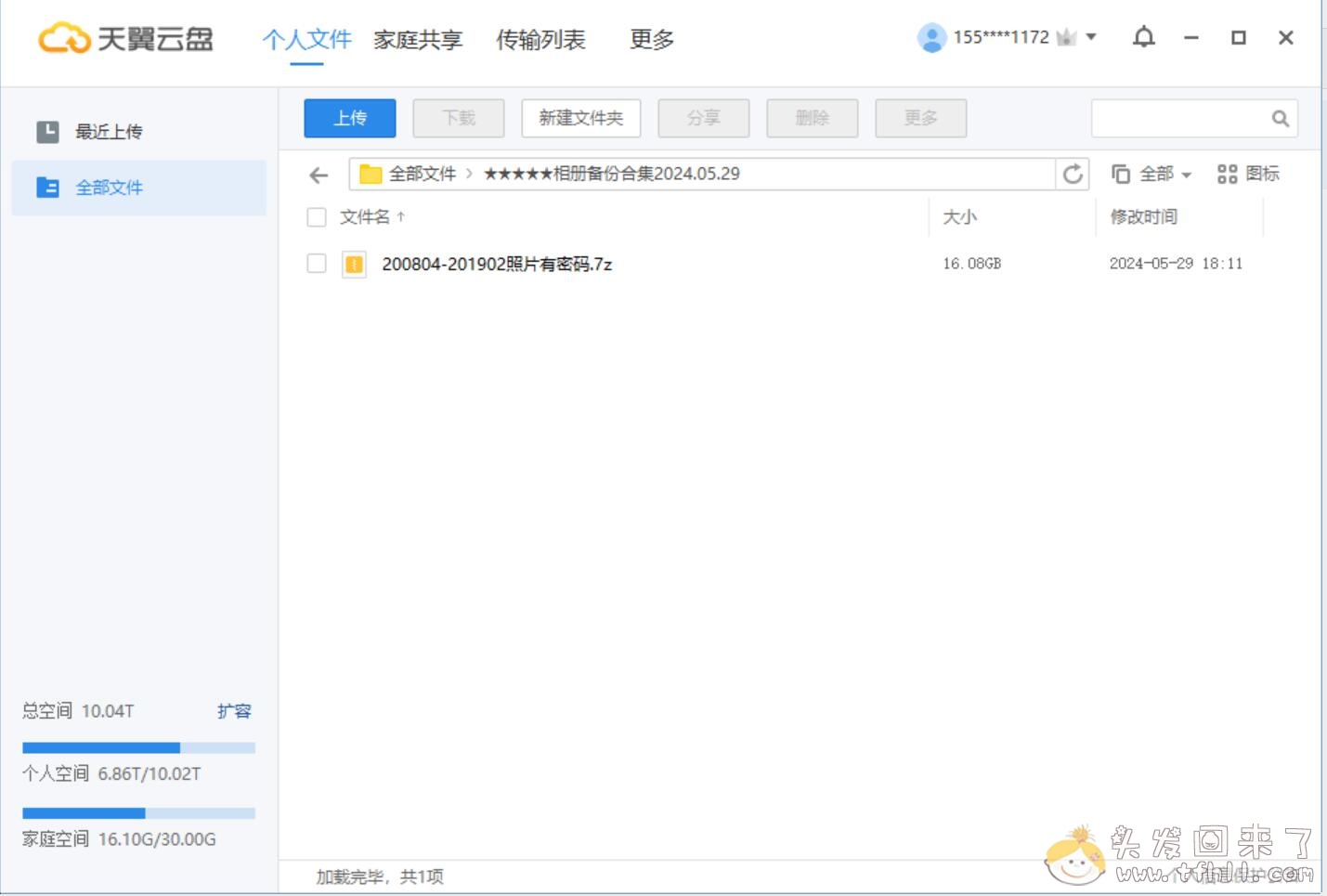The width and height of the screenshot is (1327, 896).
Task: Open the 传输列表 tab
Action: pos(540,39)
